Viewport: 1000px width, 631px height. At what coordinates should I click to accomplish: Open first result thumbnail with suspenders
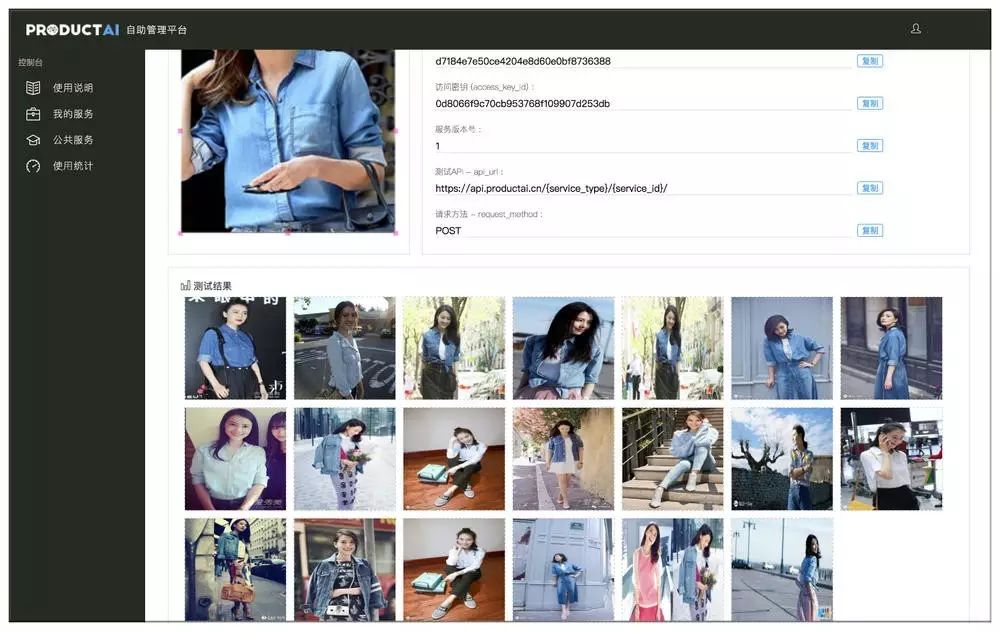click(x=235, y=348)
